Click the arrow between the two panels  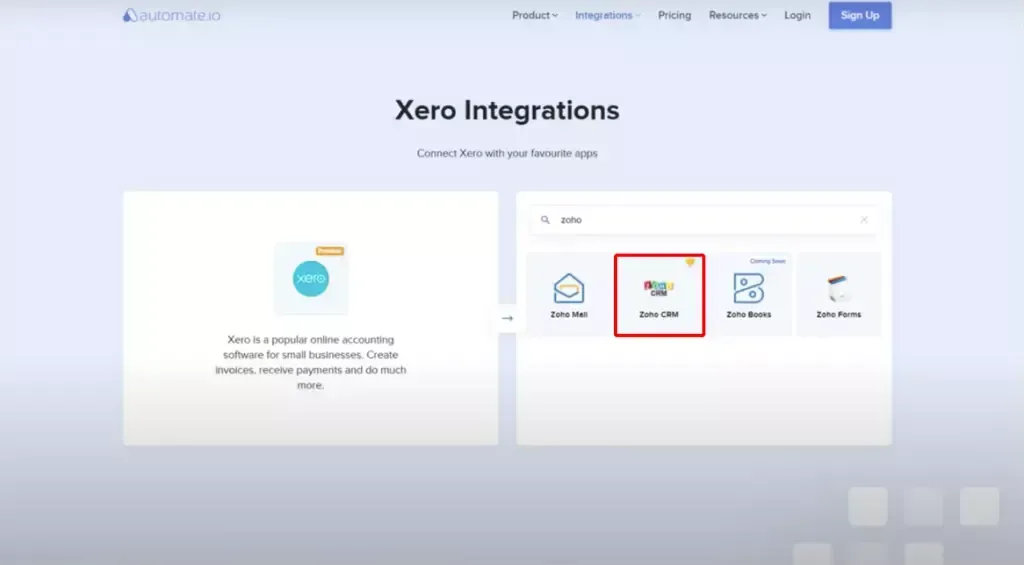pyautogui.click(x=507, y=318)
